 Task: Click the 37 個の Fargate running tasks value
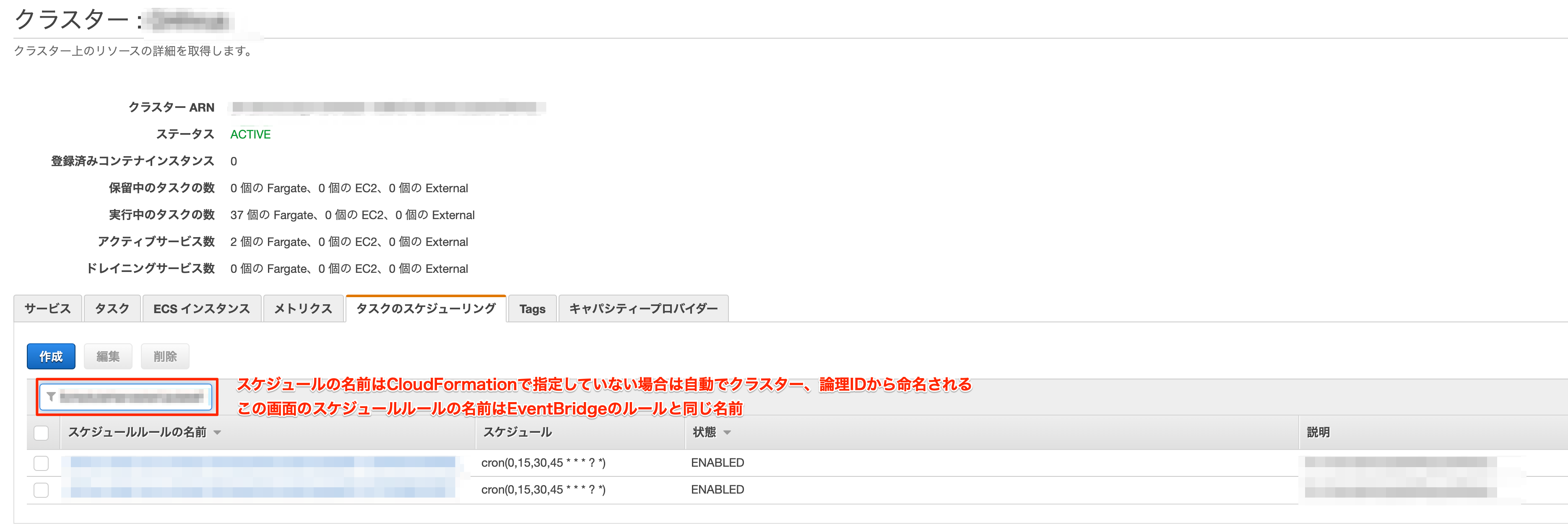[x=352, y=215]
